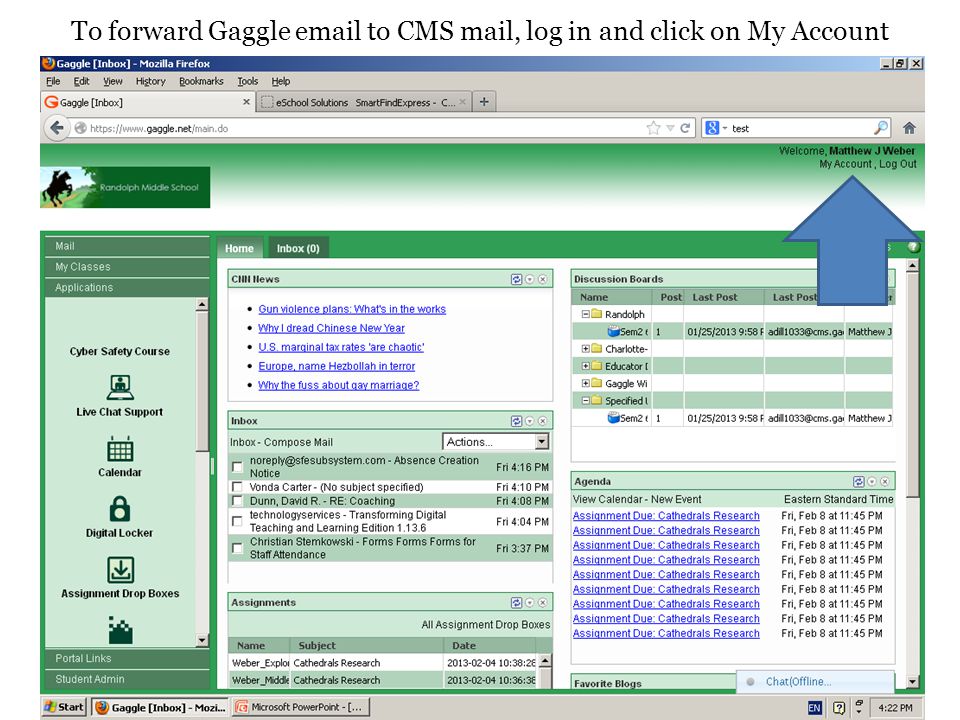Viewport: 960px width, 720px height.
Task: Click the My Account link
Action: click(845, 164)
